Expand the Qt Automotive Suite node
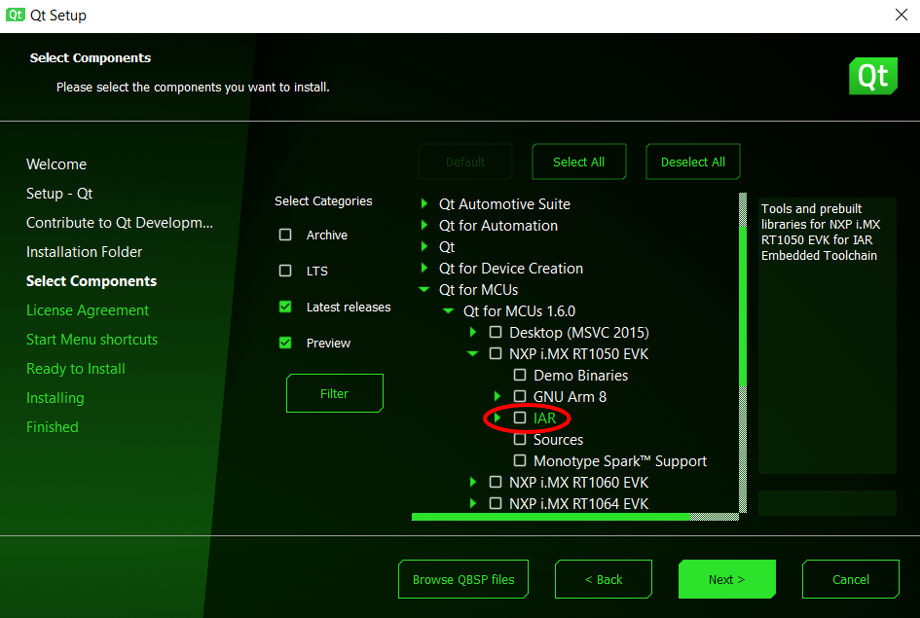Screen dimensions: 920x618 (x=424, y=204)
